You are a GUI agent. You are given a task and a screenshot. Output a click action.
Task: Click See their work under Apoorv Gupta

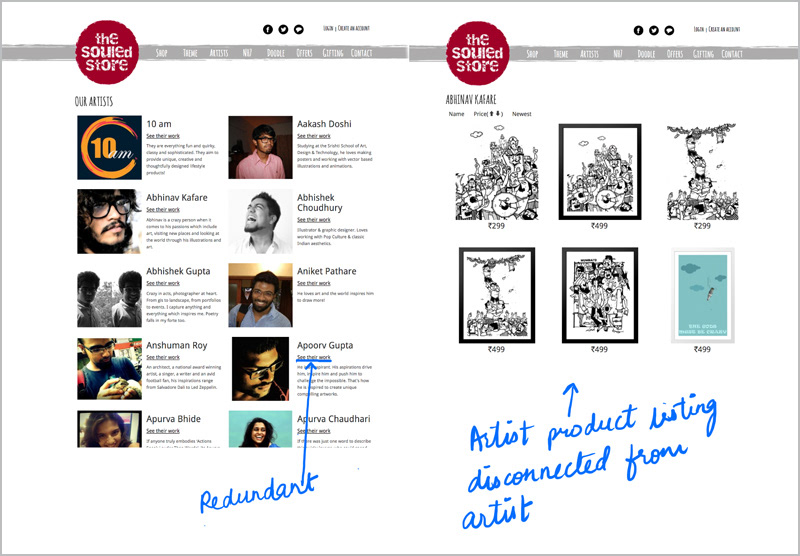pos(314,357)
